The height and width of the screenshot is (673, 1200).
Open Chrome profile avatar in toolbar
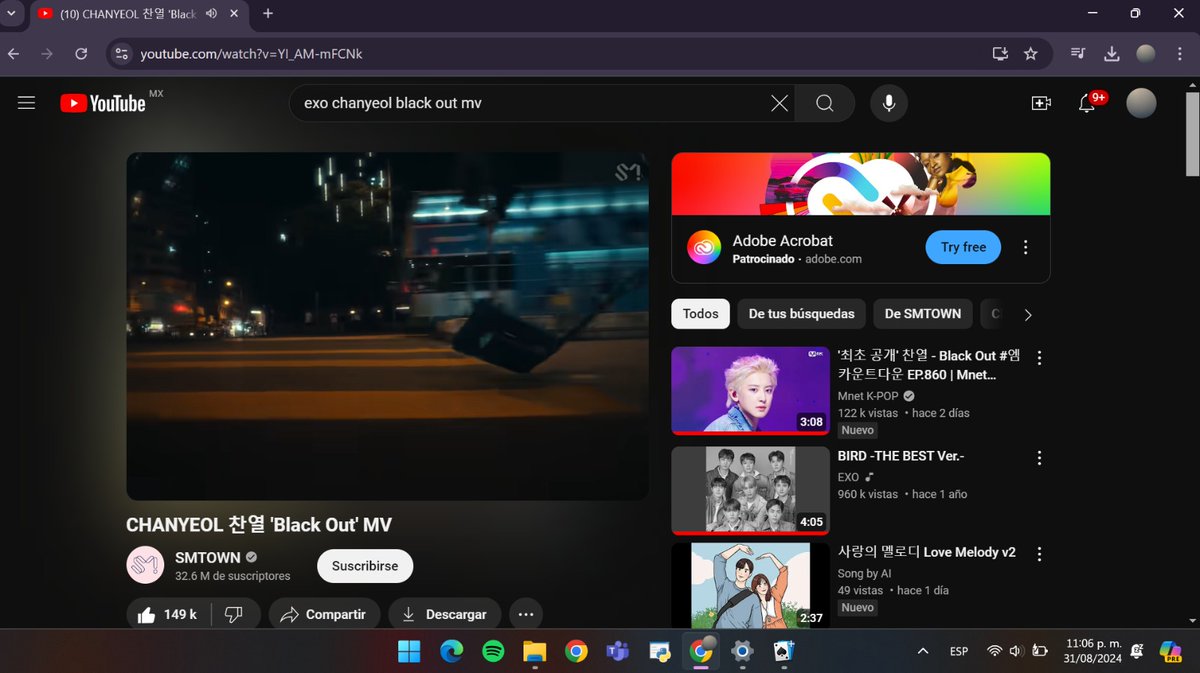[x=1146, y=54]
